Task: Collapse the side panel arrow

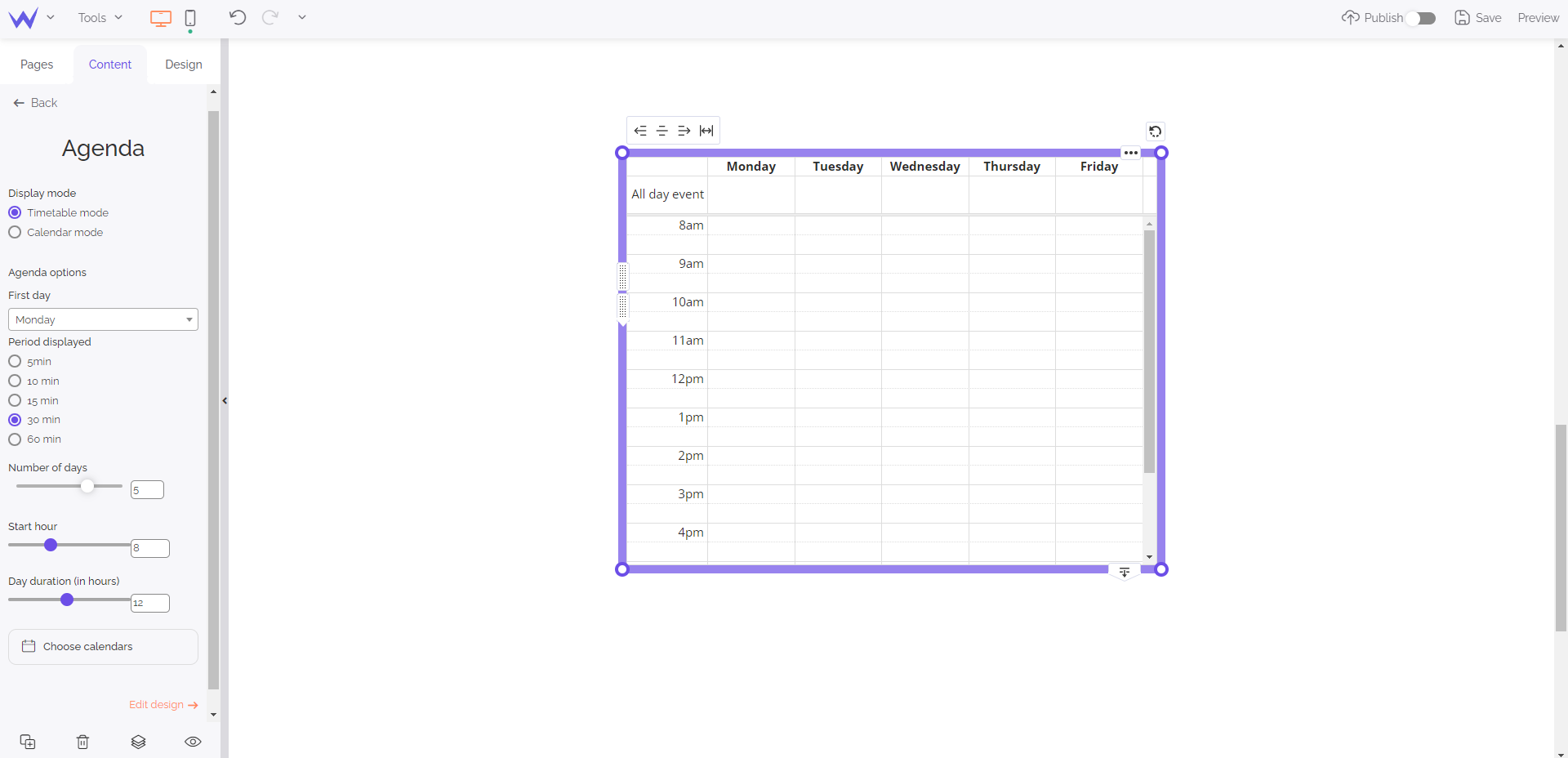Action: pyautogui.click(x=225, y=400)
